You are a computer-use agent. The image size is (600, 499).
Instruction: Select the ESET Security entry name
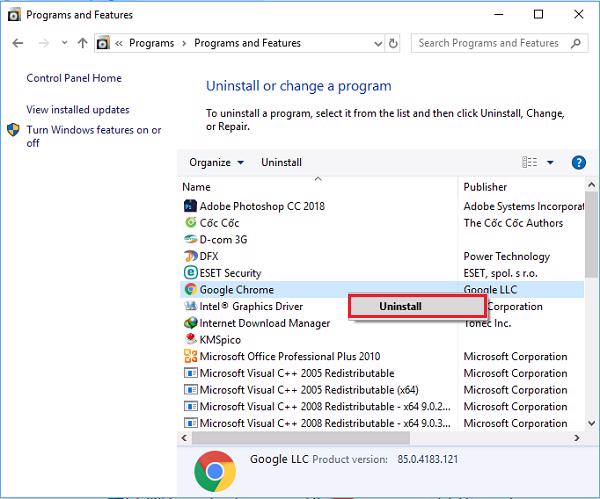coord(230,273)
